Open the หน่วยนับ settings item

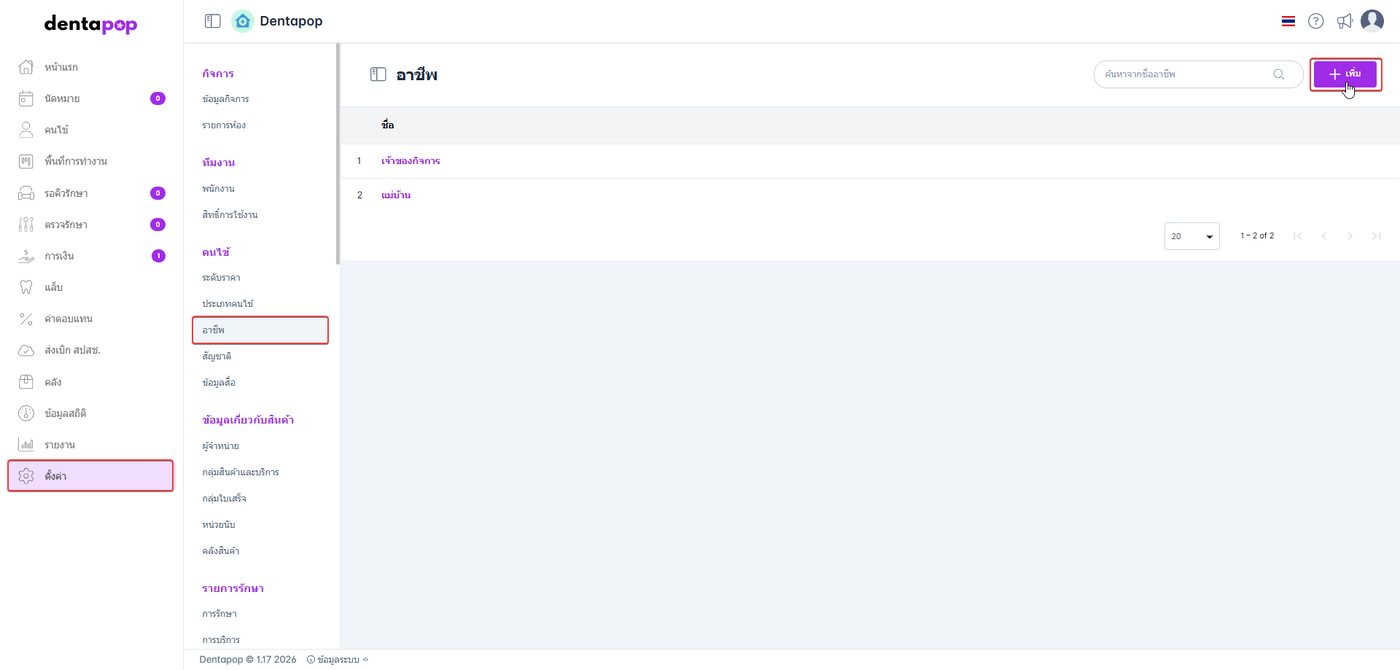pos(218,524)
